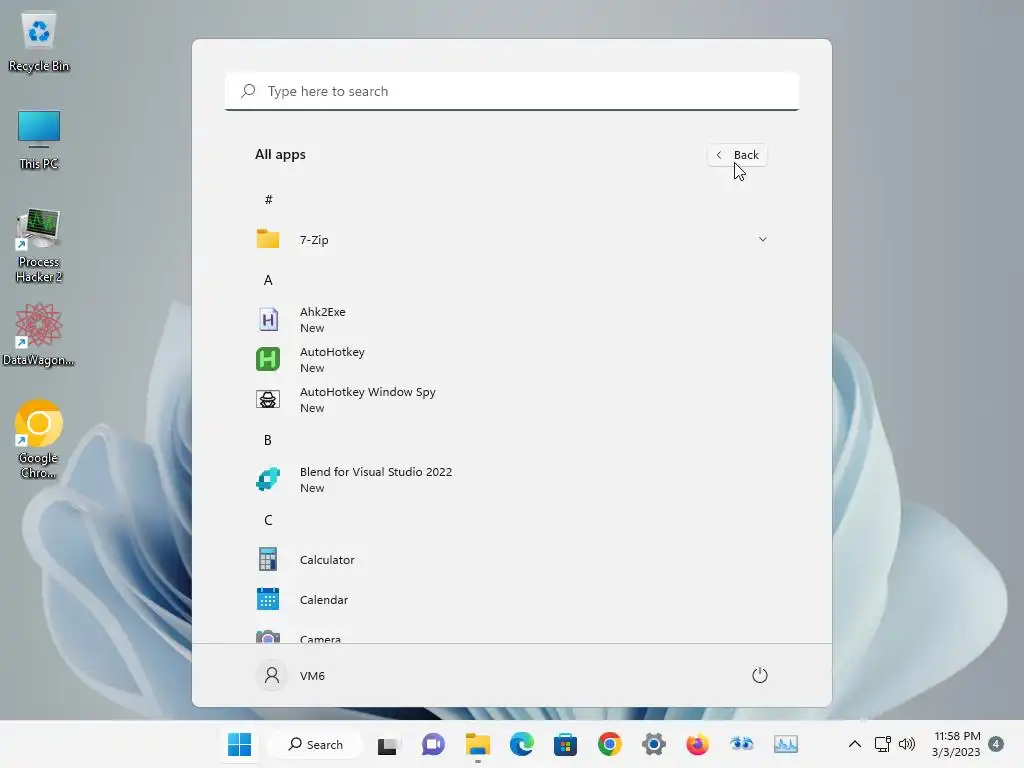Open the Settings gear in the taskbar

coord(654,744)
